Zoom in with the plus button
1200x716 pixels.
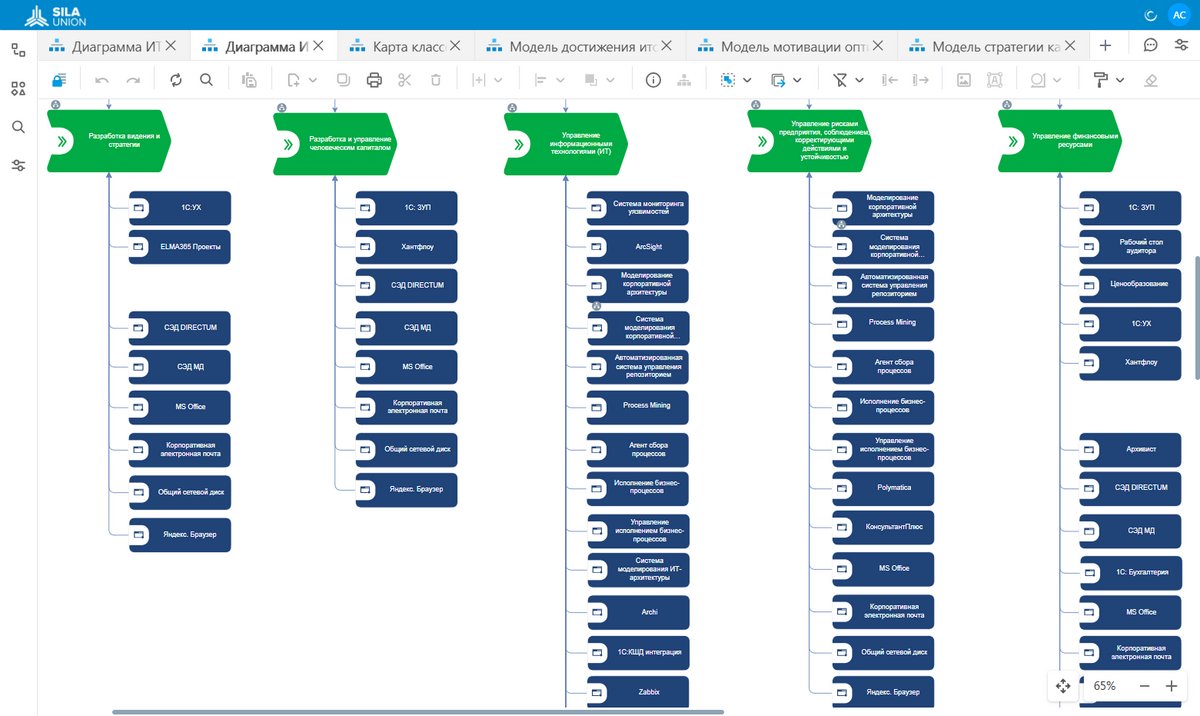pyautogui.click(x=1171, y=686)
